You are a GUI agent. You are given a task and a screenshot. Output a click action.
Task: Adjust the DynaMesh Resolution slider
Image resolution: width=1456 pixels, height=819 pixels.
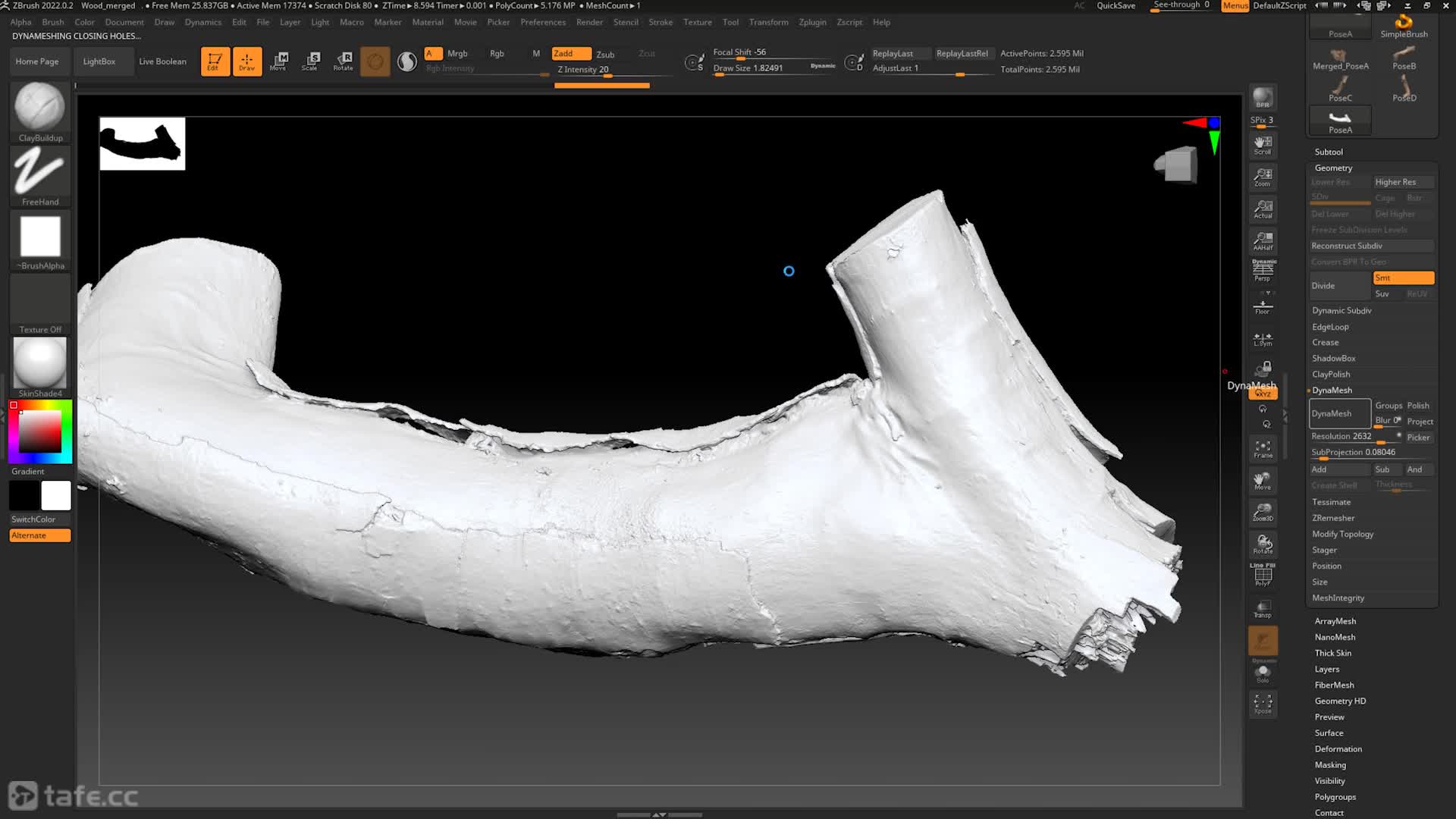(x=1355, y=437)
